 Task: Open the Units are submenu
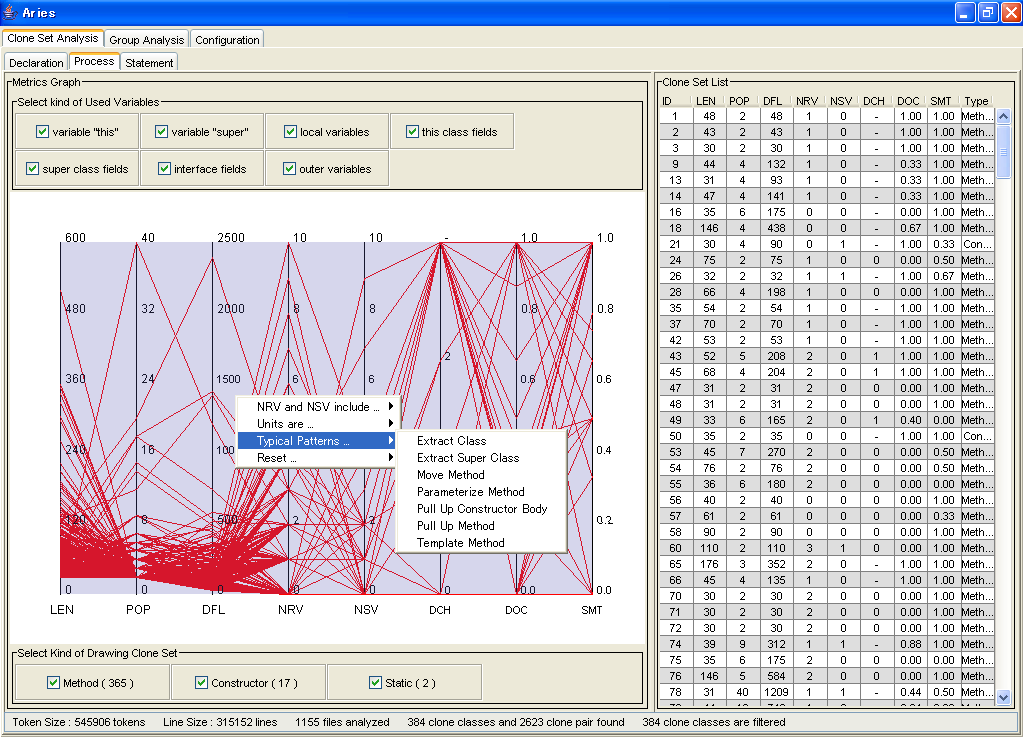[317, 424]
